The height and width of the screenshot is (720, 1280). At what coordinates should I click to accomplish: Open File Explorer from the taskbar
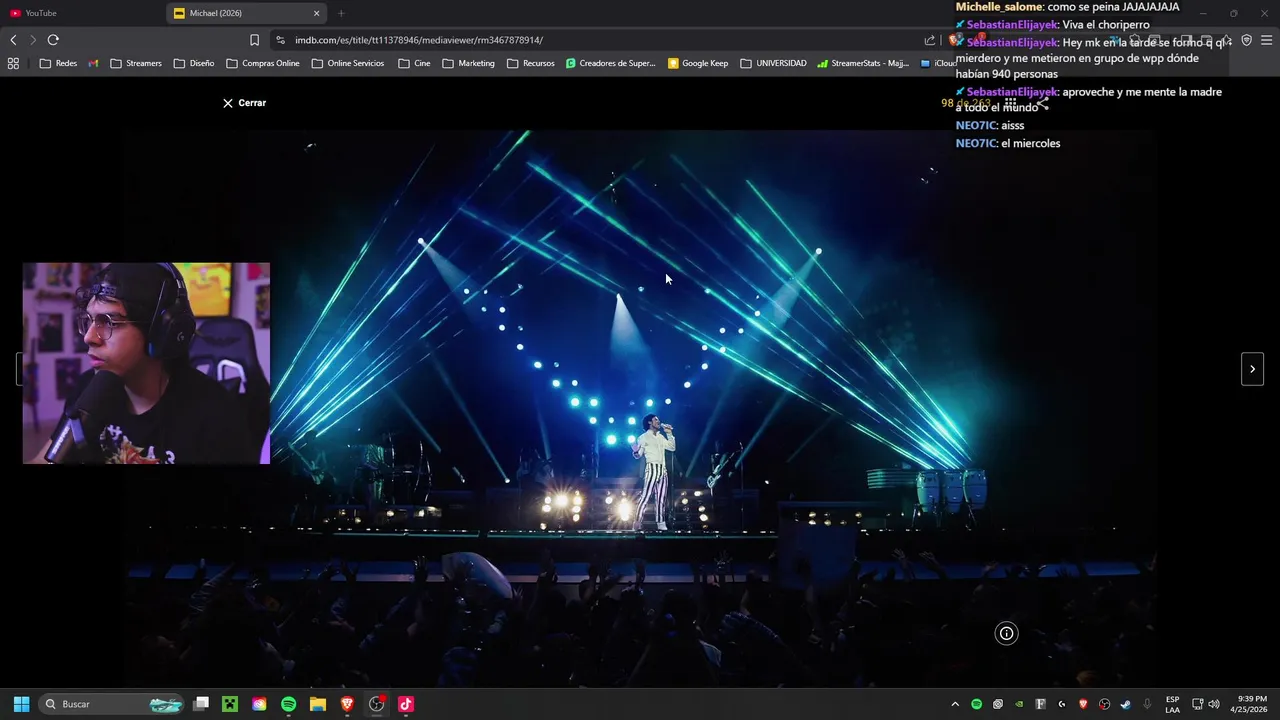(x=318, y=704)
